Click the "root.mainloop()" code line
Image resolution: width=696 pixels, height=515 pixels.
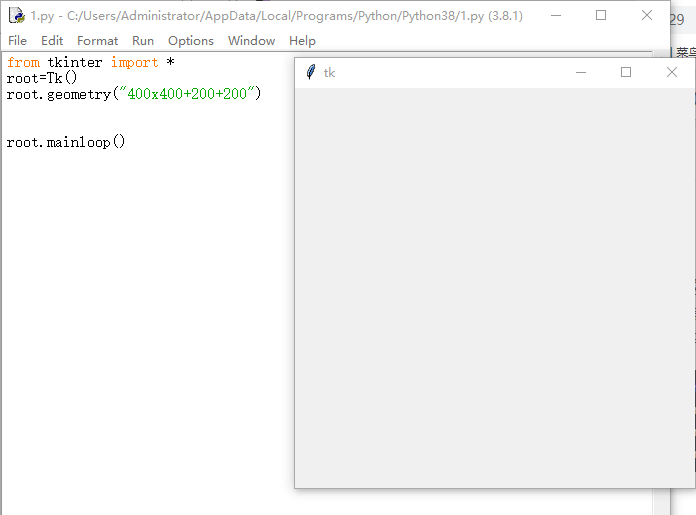click(x=66, y=142)
